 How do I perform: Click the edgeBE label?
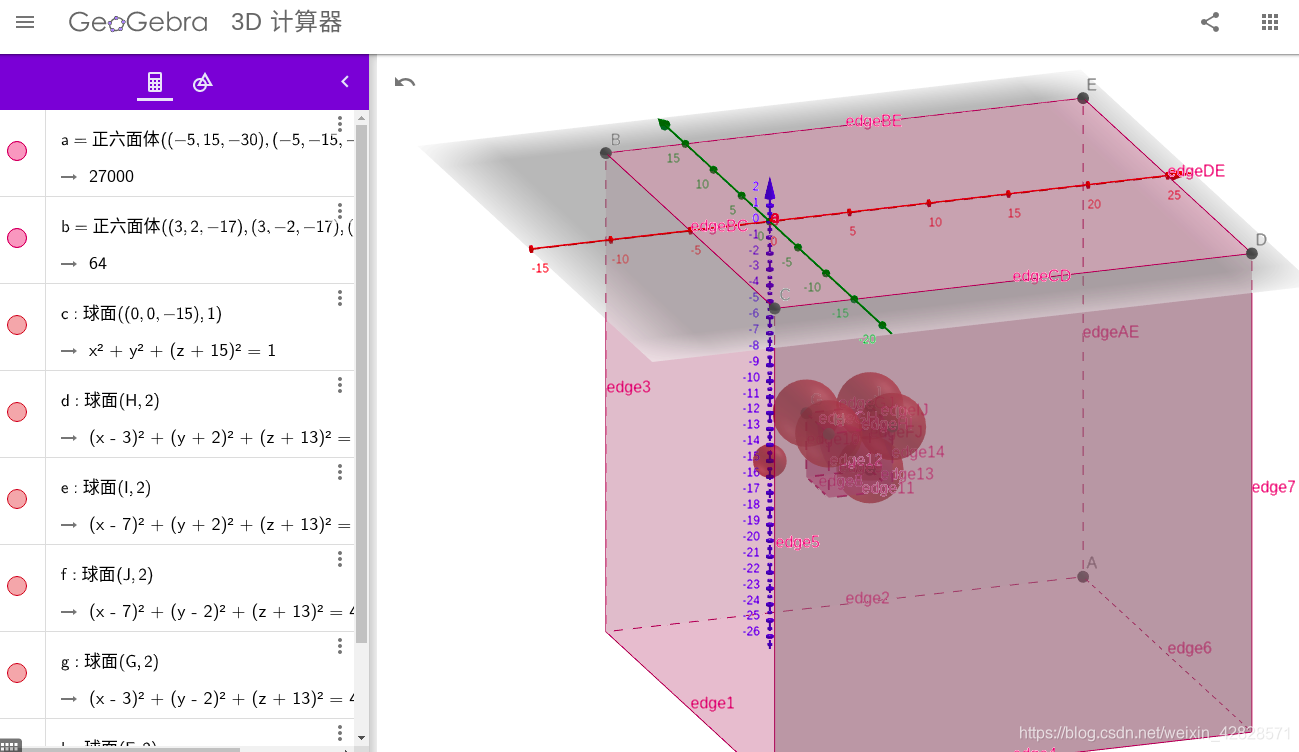tap(873, 121)
